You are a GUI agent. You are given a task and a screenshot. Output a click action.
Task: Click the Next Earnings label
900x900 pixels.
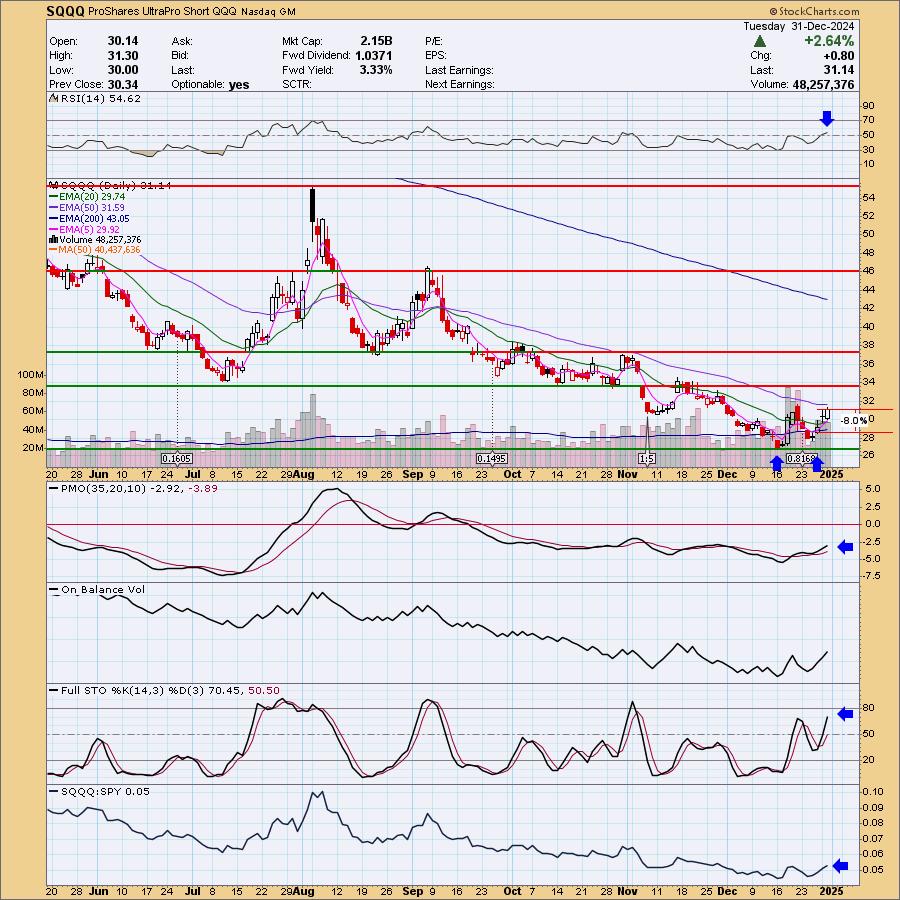pyautogui.click(x=460, y=84)
